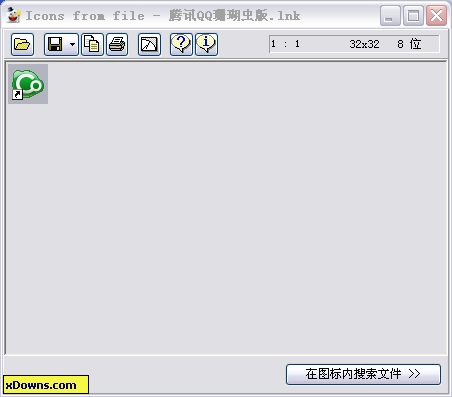Close the Icons from file window
This screenshot has width=452, height=397.
pyautogui.click(x=436, y=15)
